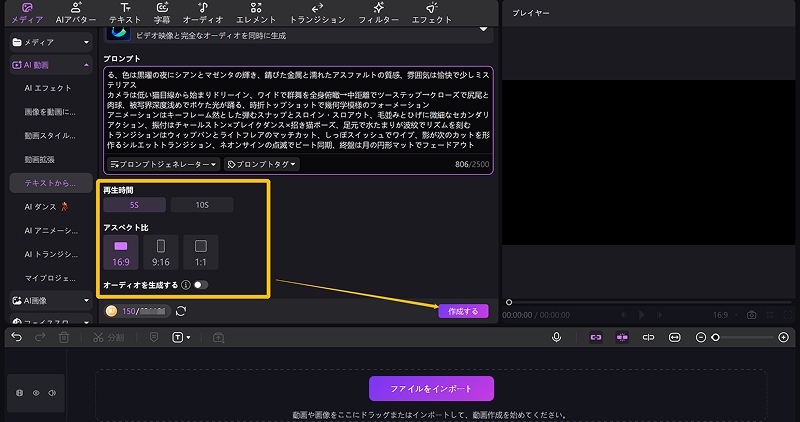The width and height of the screenshot is (800, 422).
Task: Open the プロンプトタグ dropdown
Action: 262,164
